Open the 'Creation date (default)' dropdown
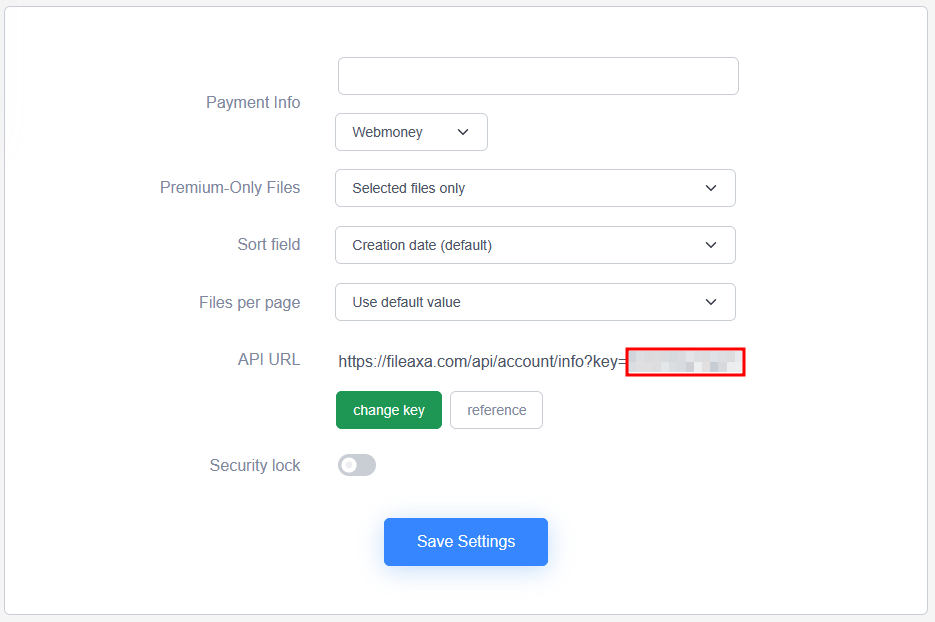The width and height of the screenshot is (935, 622). tap(535, 245)
